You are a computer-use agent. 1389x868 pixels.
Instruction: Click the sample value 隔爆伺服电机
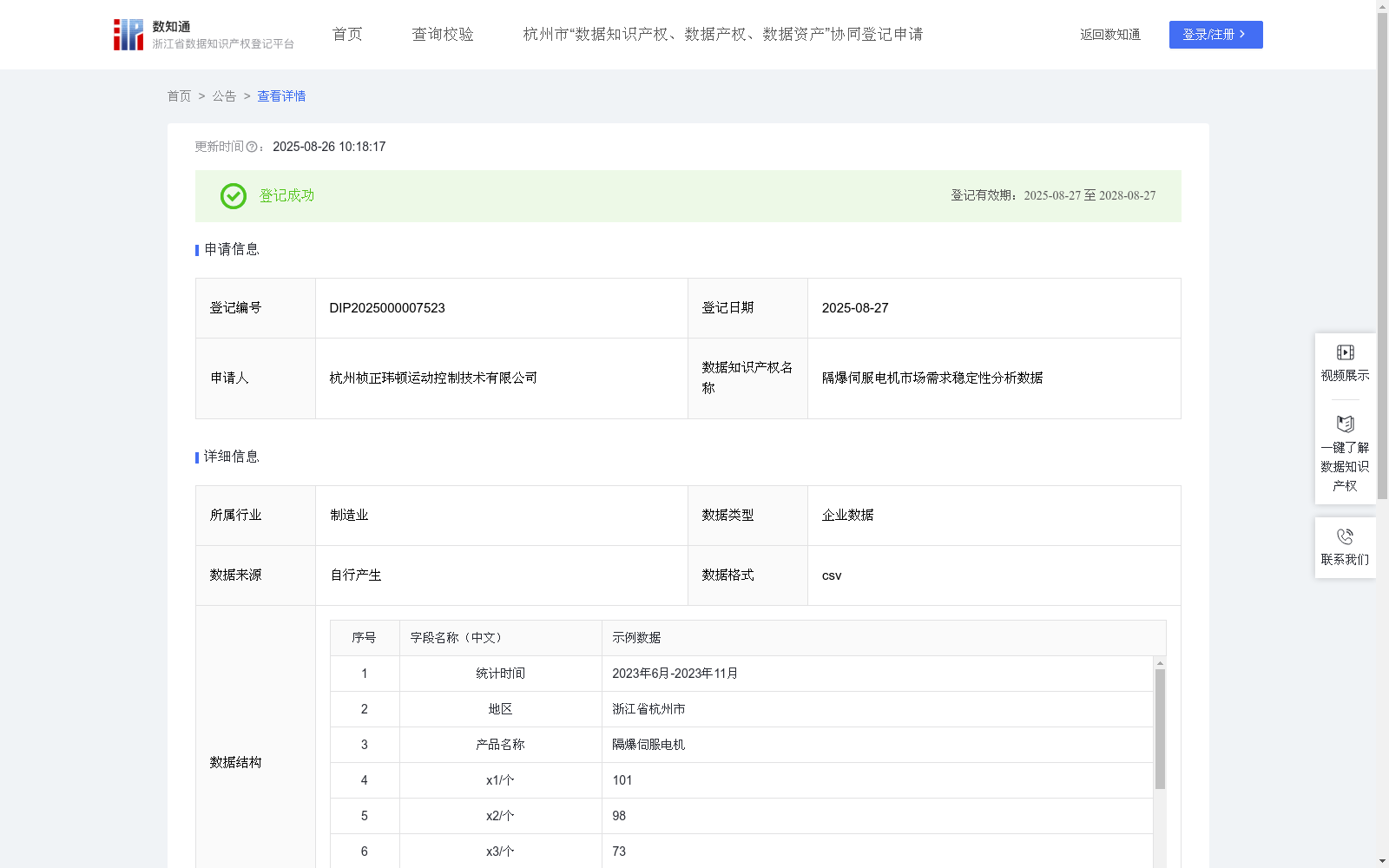(648, 745)
